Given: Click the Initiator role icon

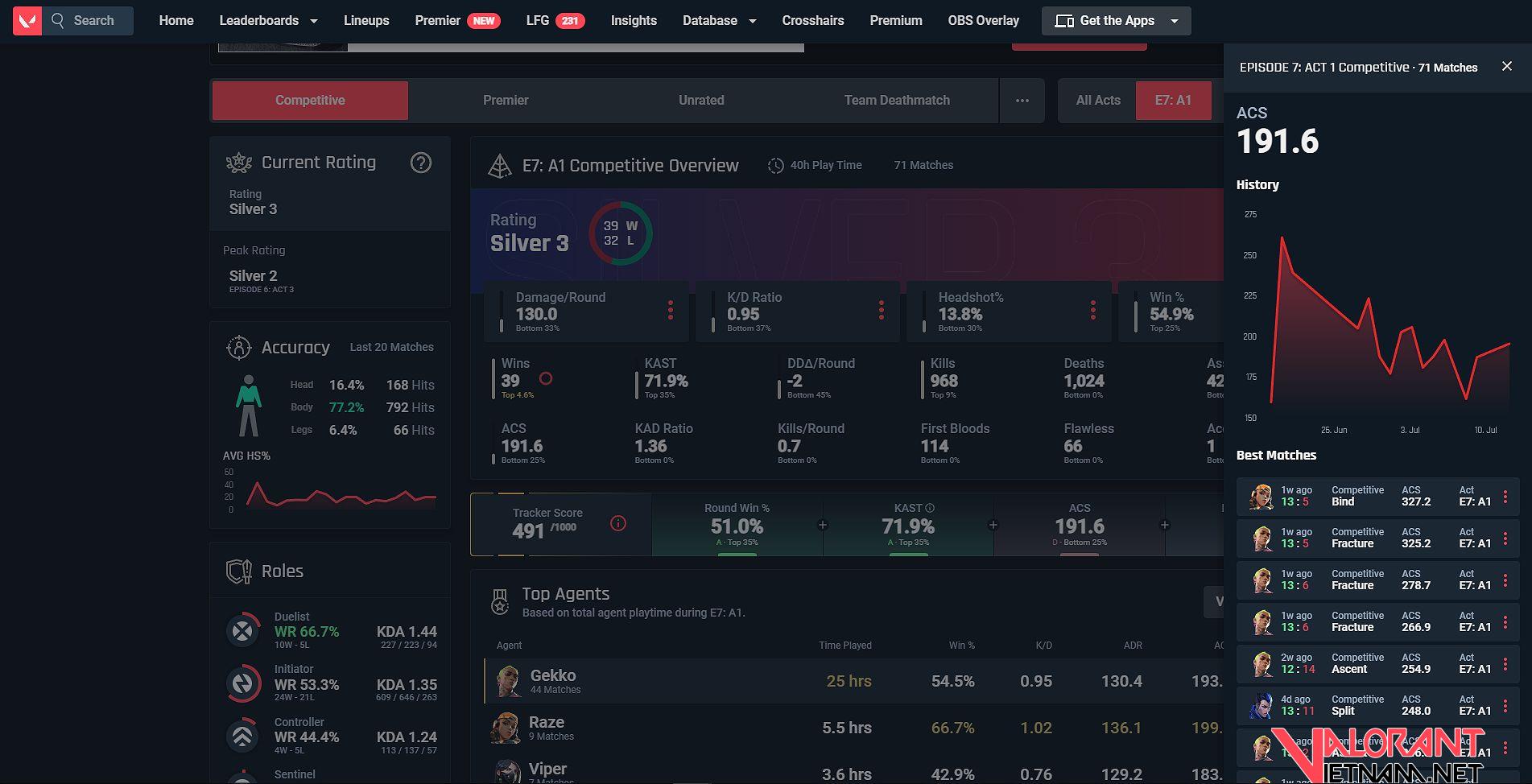Looking at the screenshot, I should 242,683.
